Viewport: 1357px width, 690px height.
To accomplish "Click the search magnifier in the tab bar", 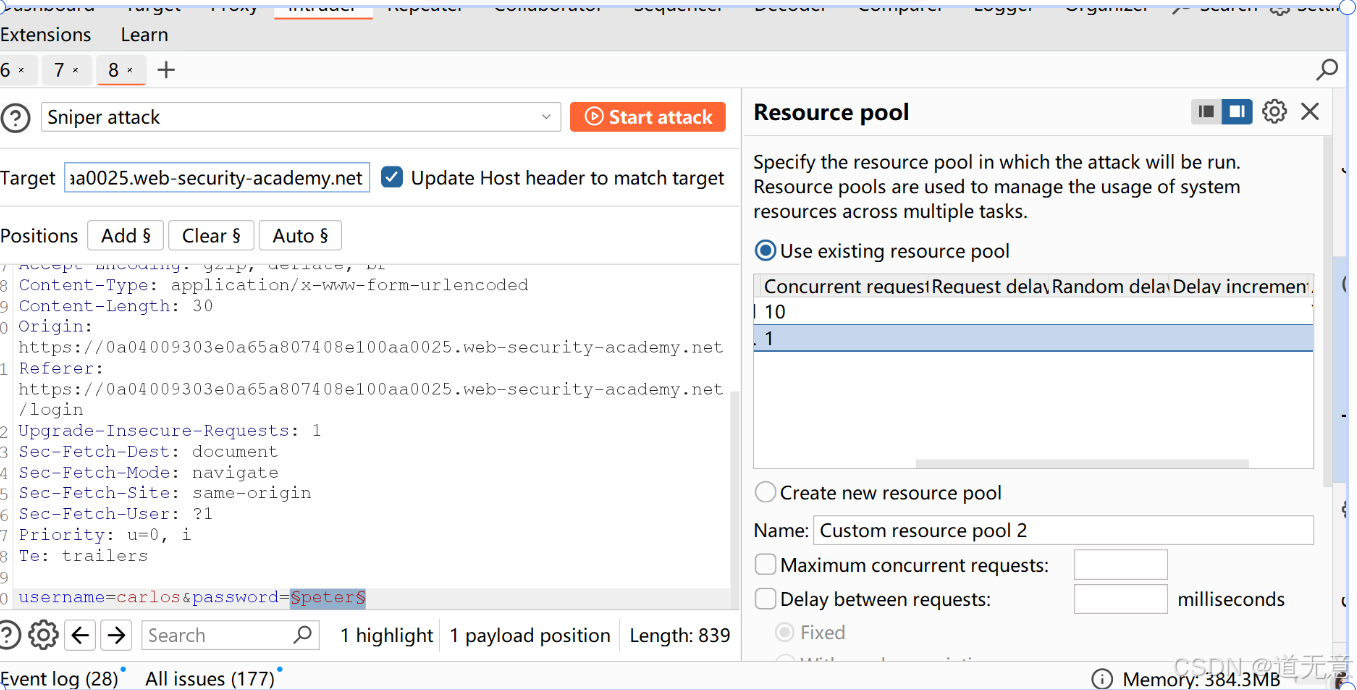I will (x=1327, y=70).
